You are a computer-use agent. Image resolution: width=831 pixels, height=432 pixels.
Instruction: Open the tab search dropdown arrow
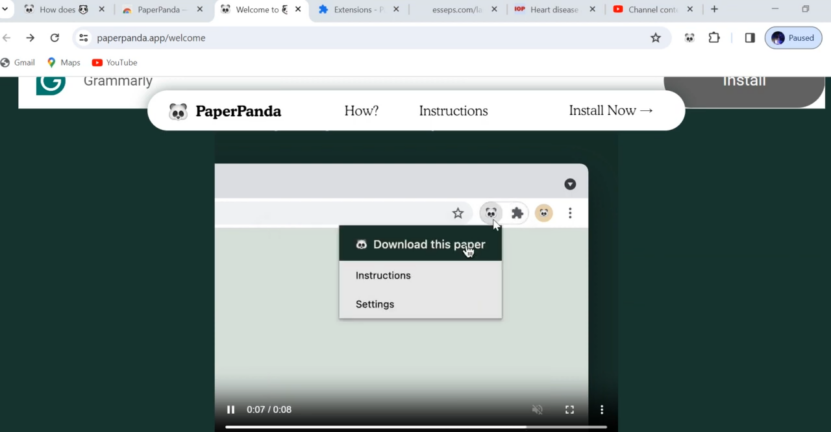click(5, 9)
